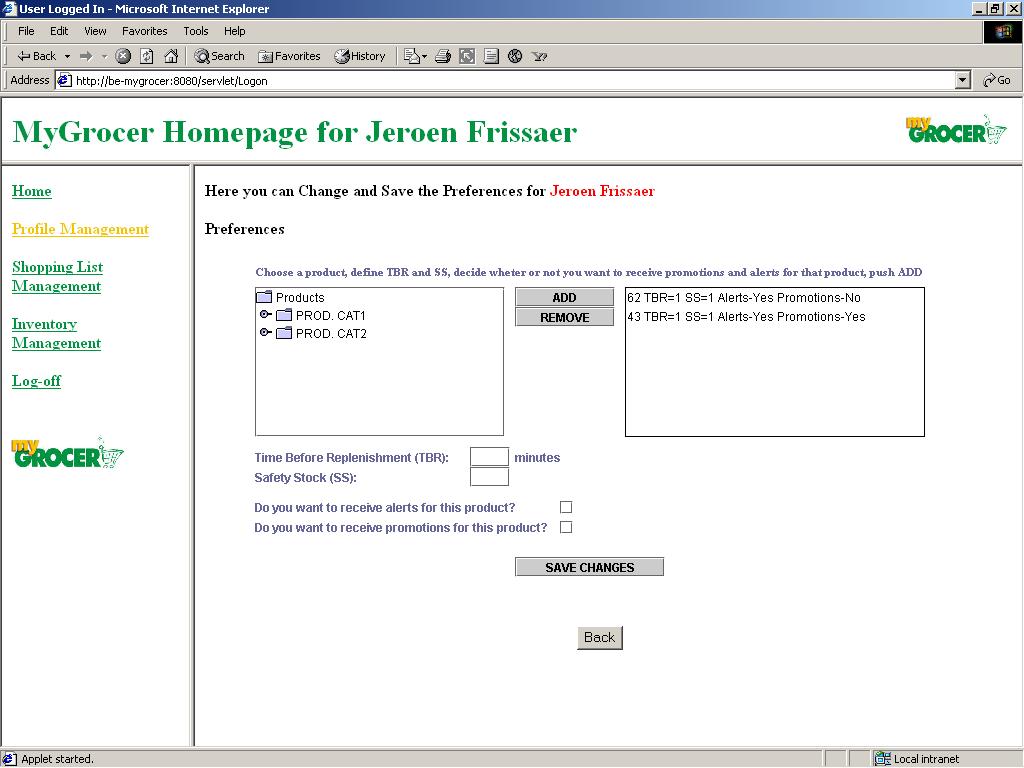Expand the PROD. CAT2 tree node
The image size is (1024, 768).
click(265, 332)
